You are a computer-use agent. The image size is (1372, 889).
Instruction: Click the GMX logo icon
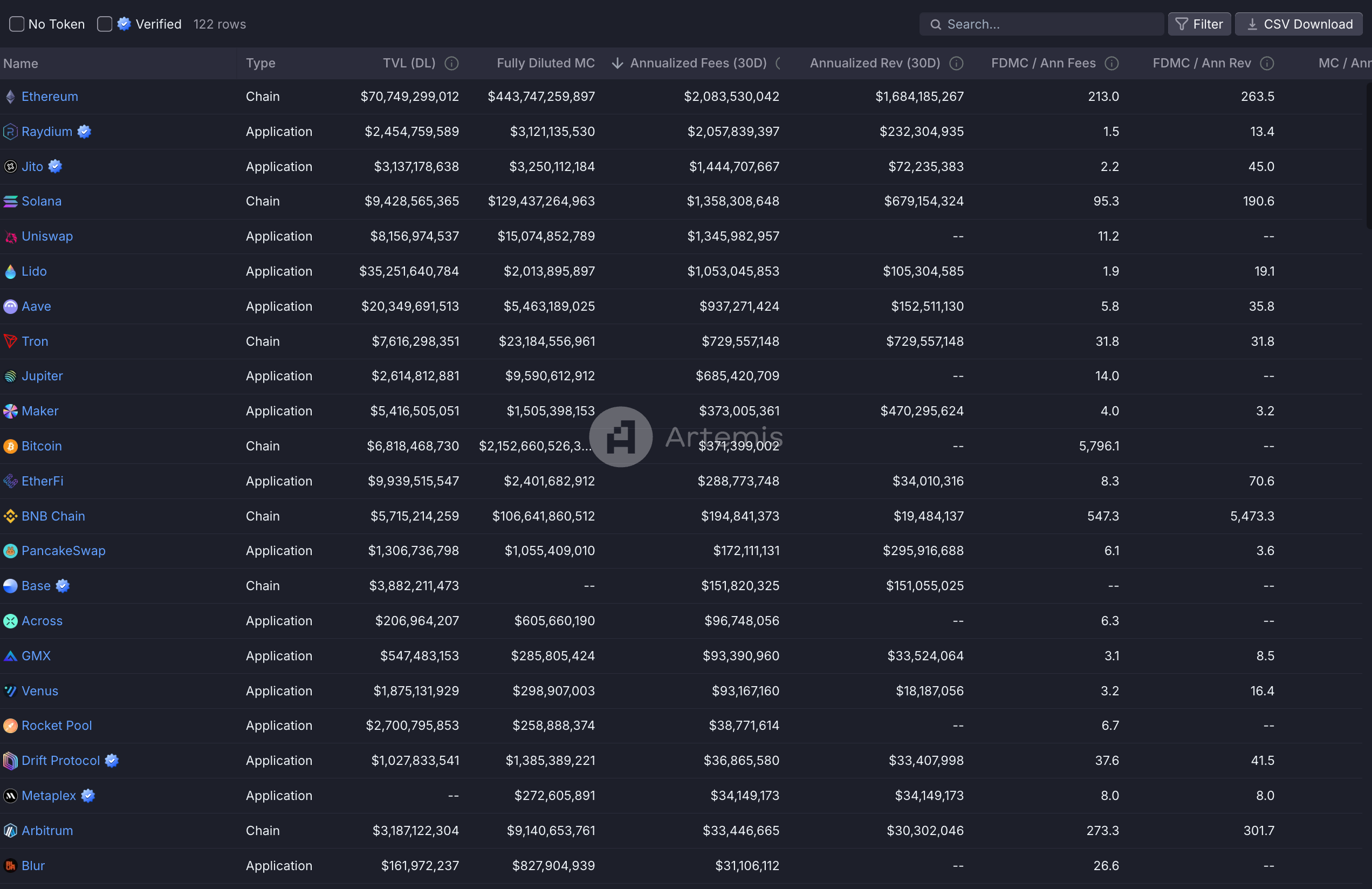pos(10,656)
